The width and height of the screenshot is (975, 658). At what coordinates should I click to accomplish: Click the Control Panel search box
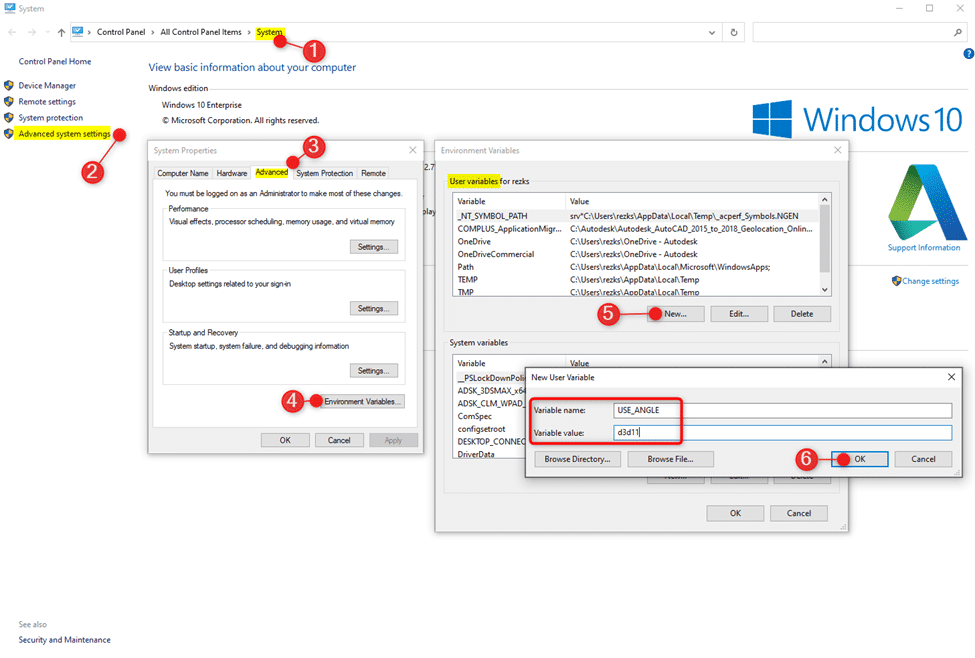pos(860,32)
